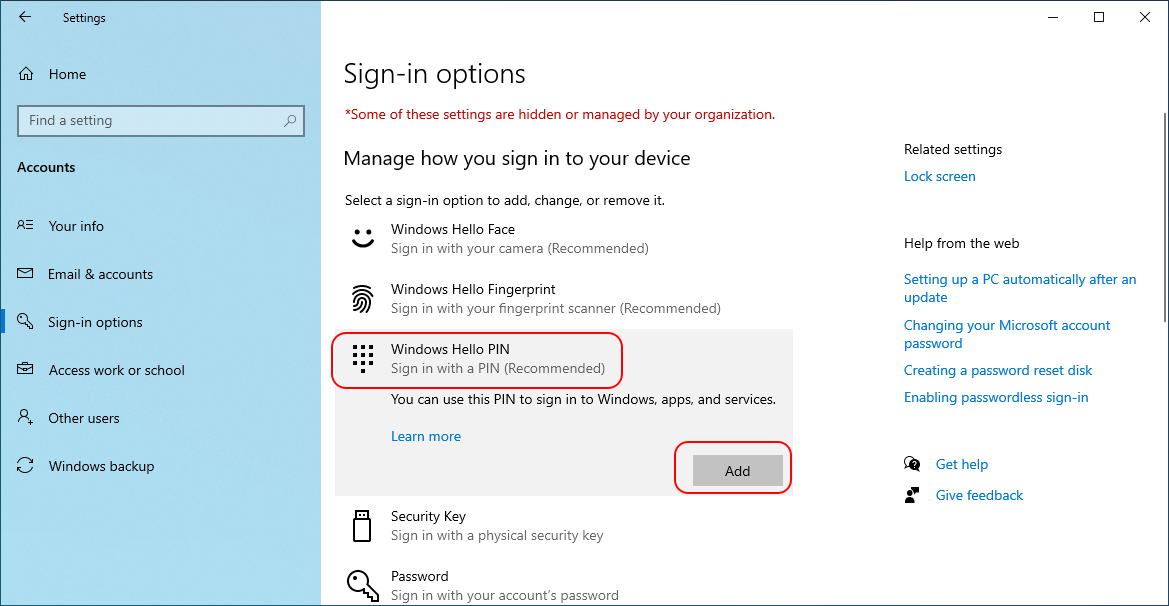The image size is (1169, 606).
Task: Select the Windows Hello Fingerprint icon
Action: pyautogui.click(x=361, y=299)
